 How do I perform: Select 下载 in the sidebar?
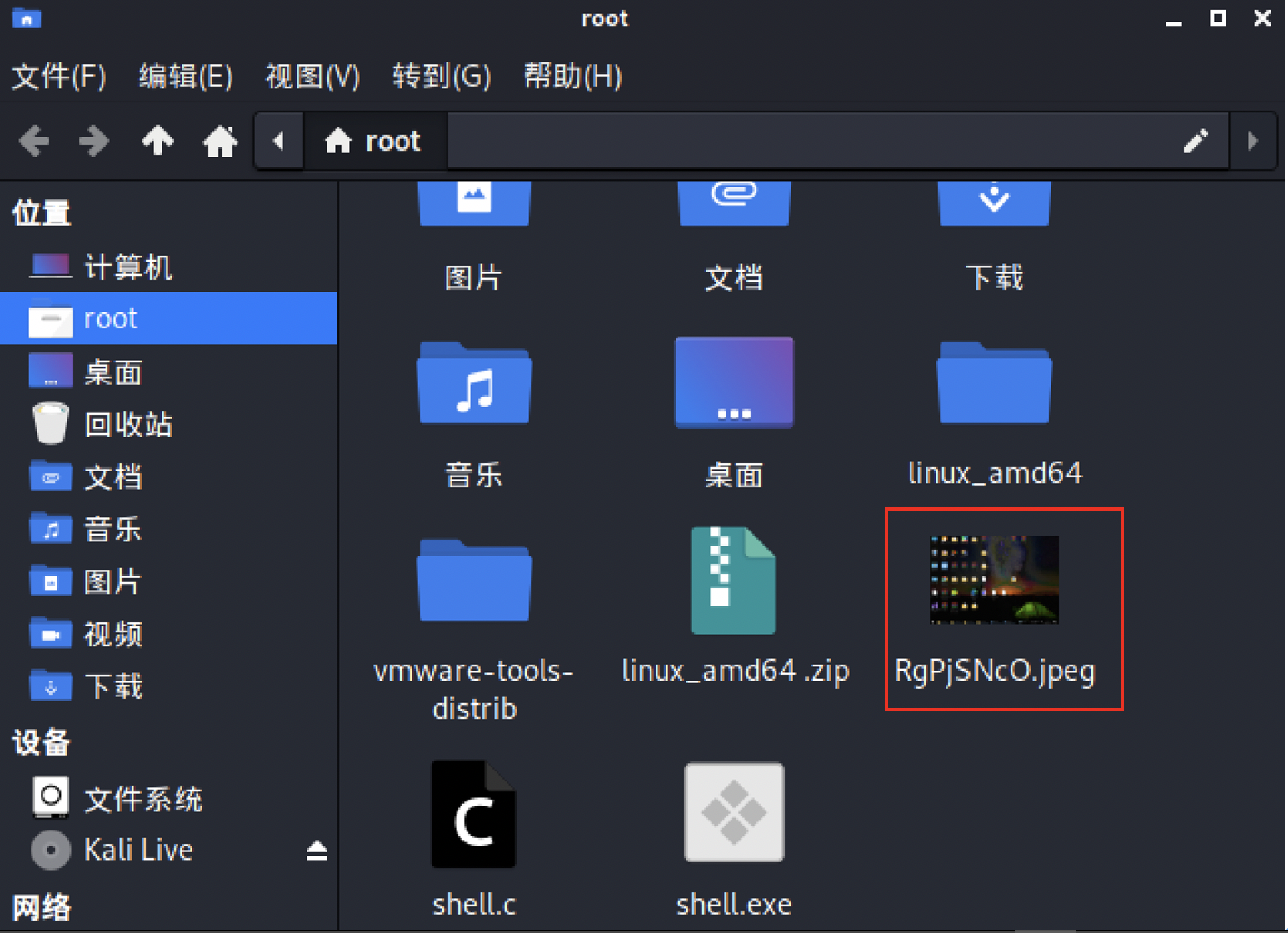click(x=169, y=686)
